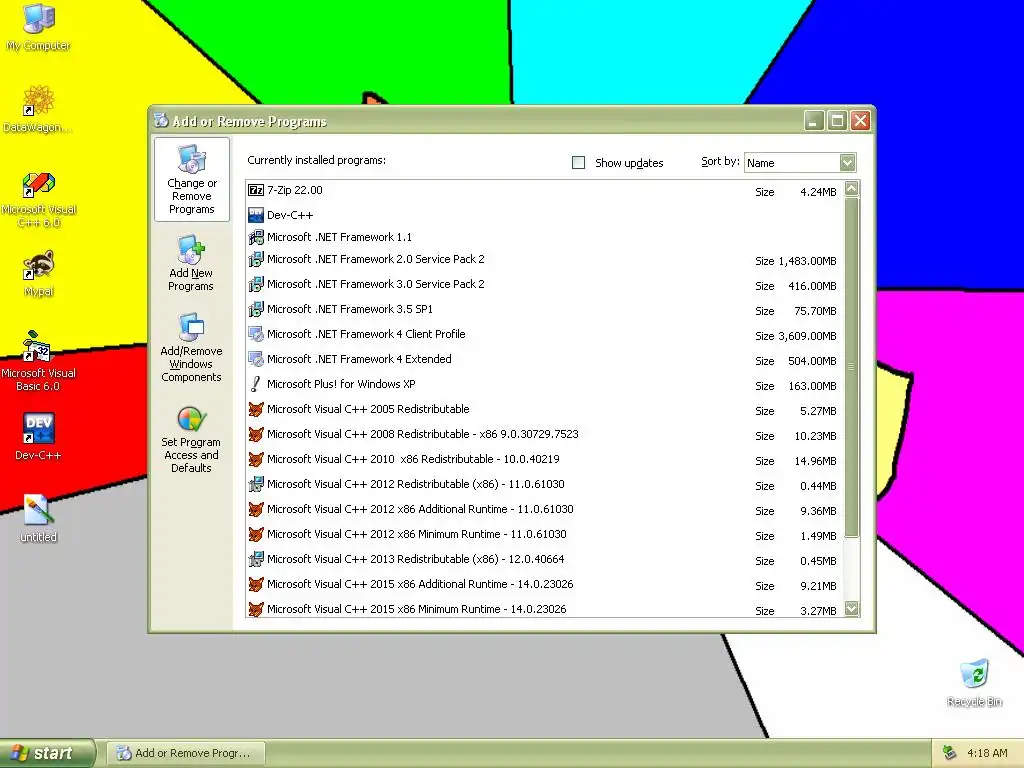Click the program list scrollbar thumb
The height and width of the screenshot is (768, 1024).
852,367
